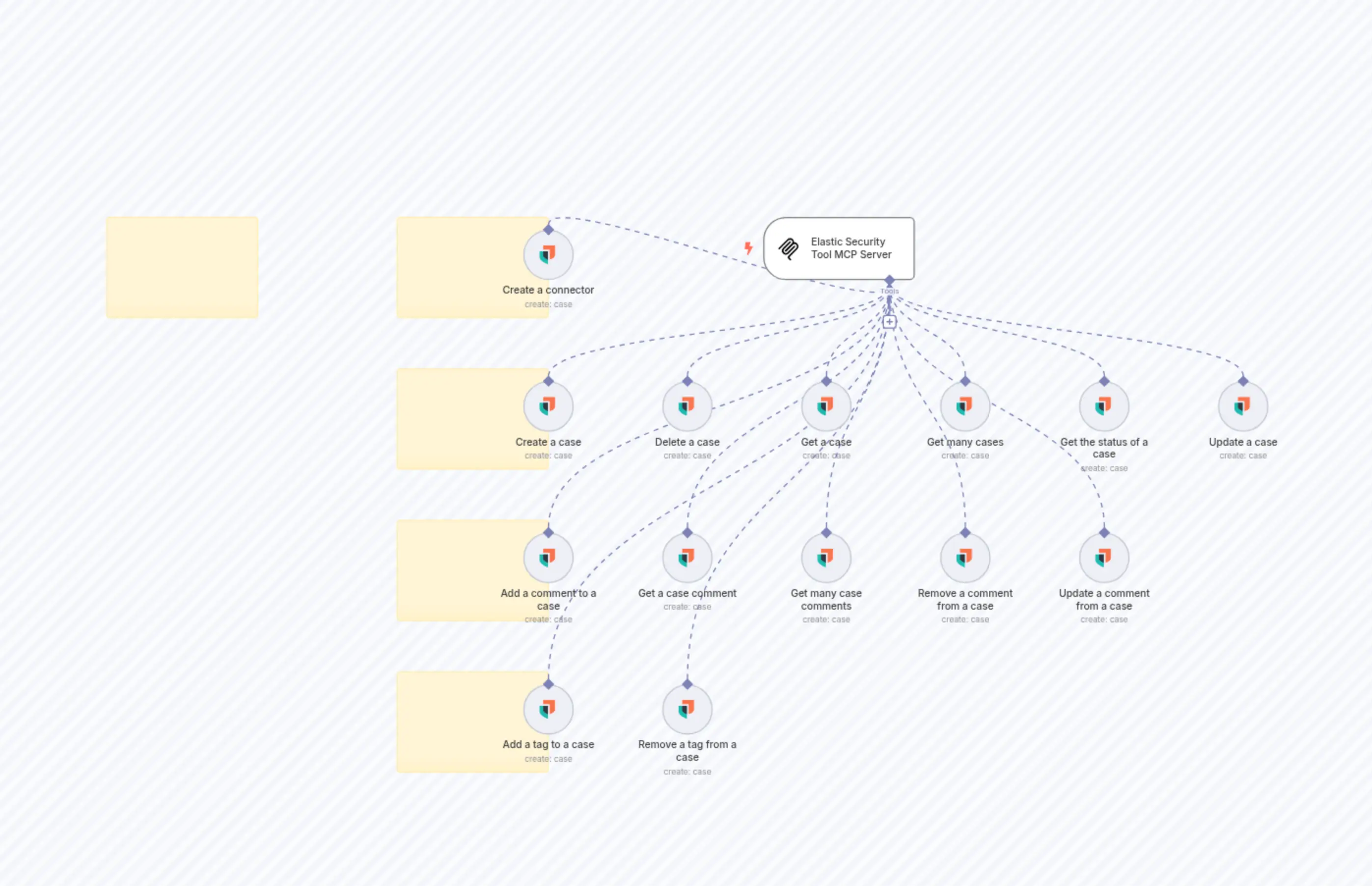Viewport: 1372px width, 886px height.
Task: Open the Get many case comments node
Action: click(x=826, y=557)
